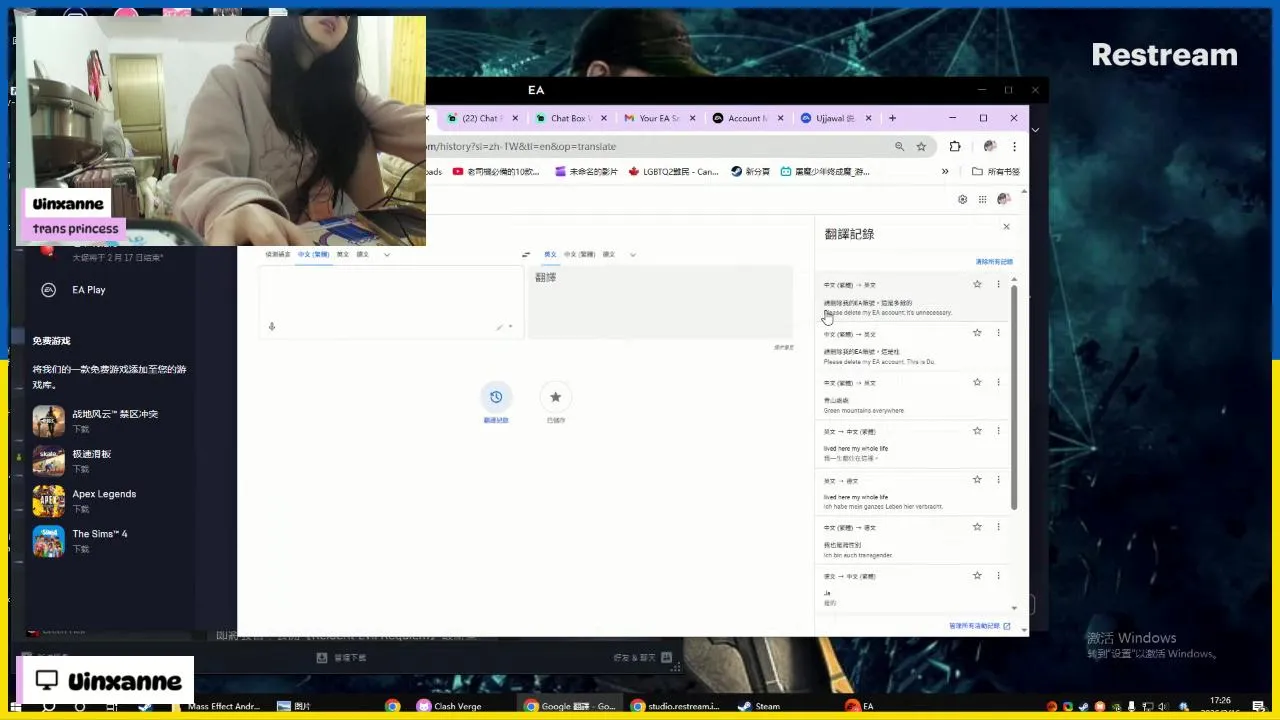Click the microphone voice input icon
Viewport: 1280px width, 720px height.
coord(272,326)
